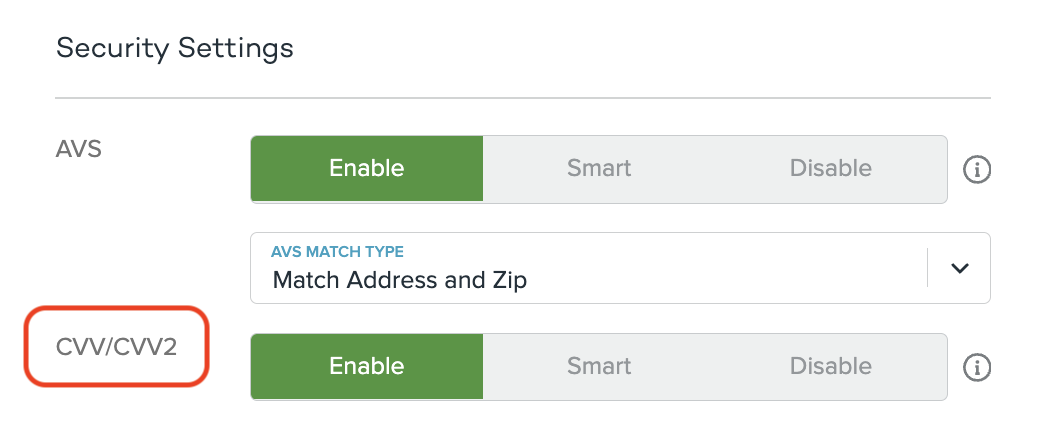Viewport: 1040px width, 440px height.
Task: Disable CVV/CVV2 verification
Action: coord(830,367)
